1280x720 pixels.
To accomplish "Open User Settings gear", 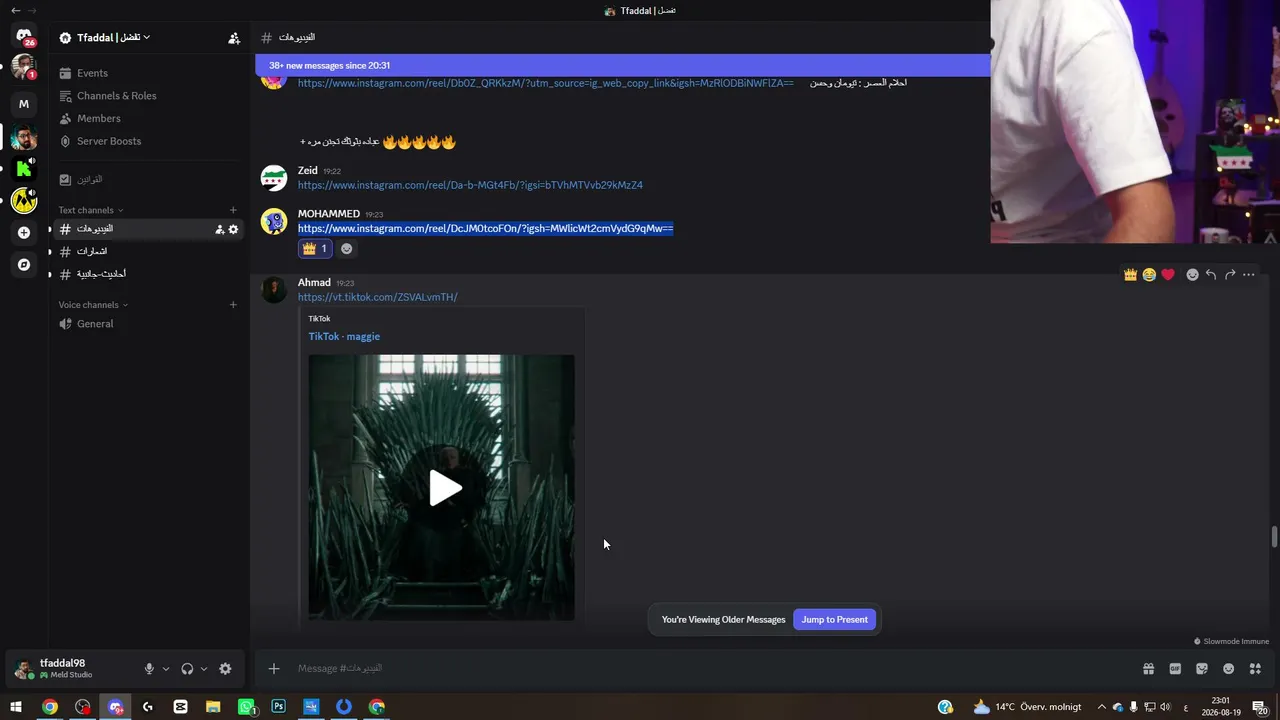I will (x=225, y=669).
